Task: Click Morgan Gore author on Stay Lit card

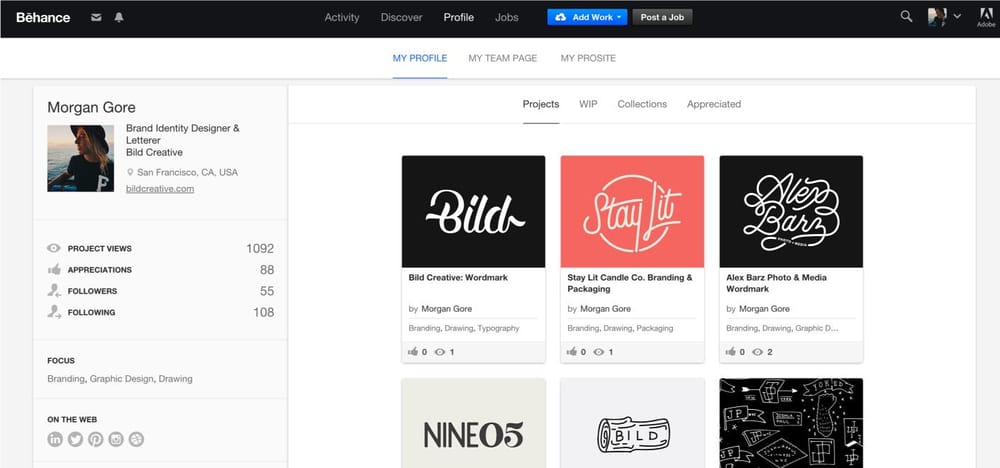Action: tap(605, 309)
